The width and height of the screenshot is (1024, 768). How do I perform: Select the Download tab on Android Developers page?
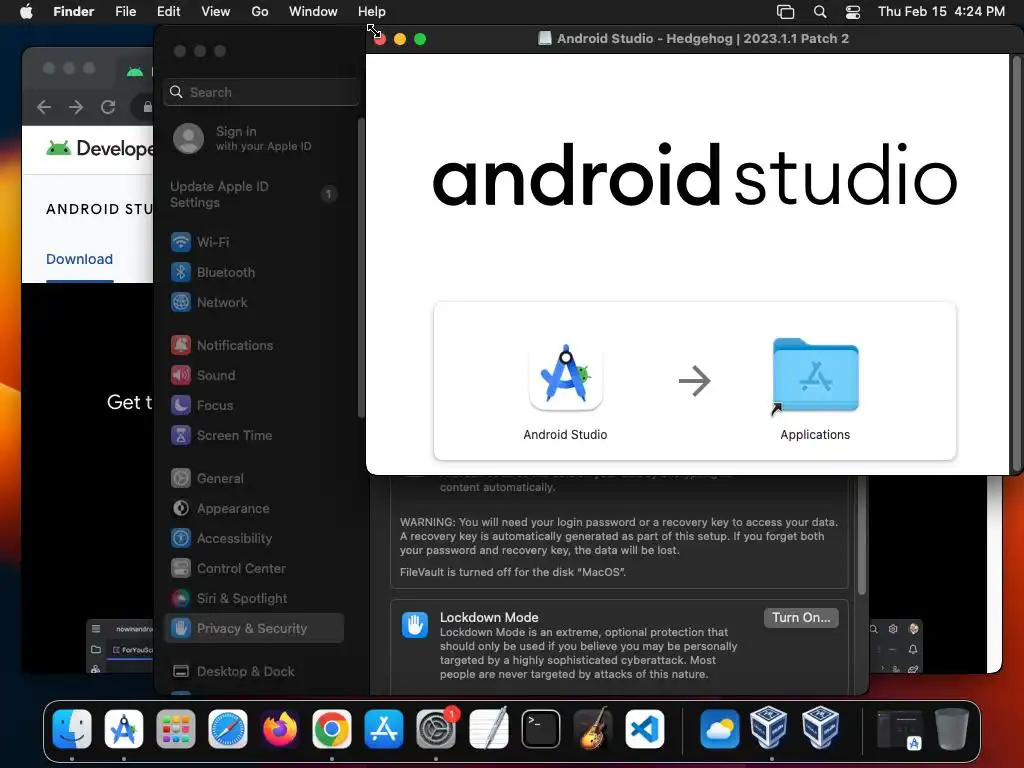click(x=79, y=259)
